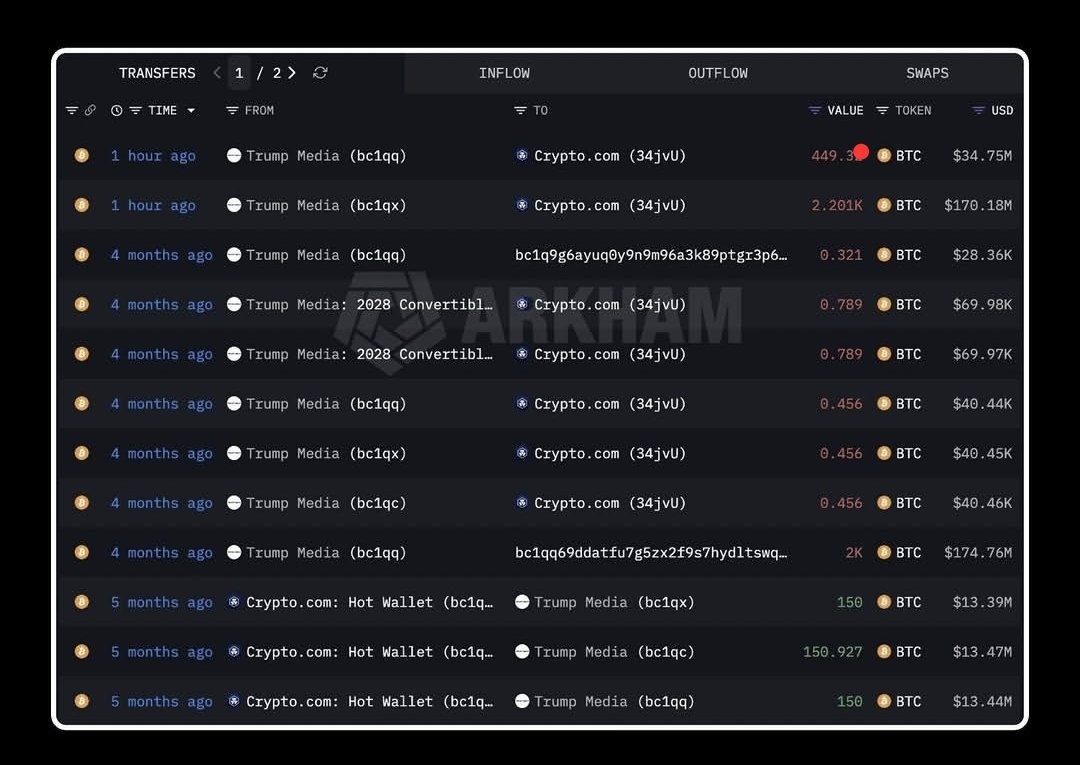This screenshot has height=765, width=1080.
Task: Open the VALUE column filter
Action: point(815,110)
